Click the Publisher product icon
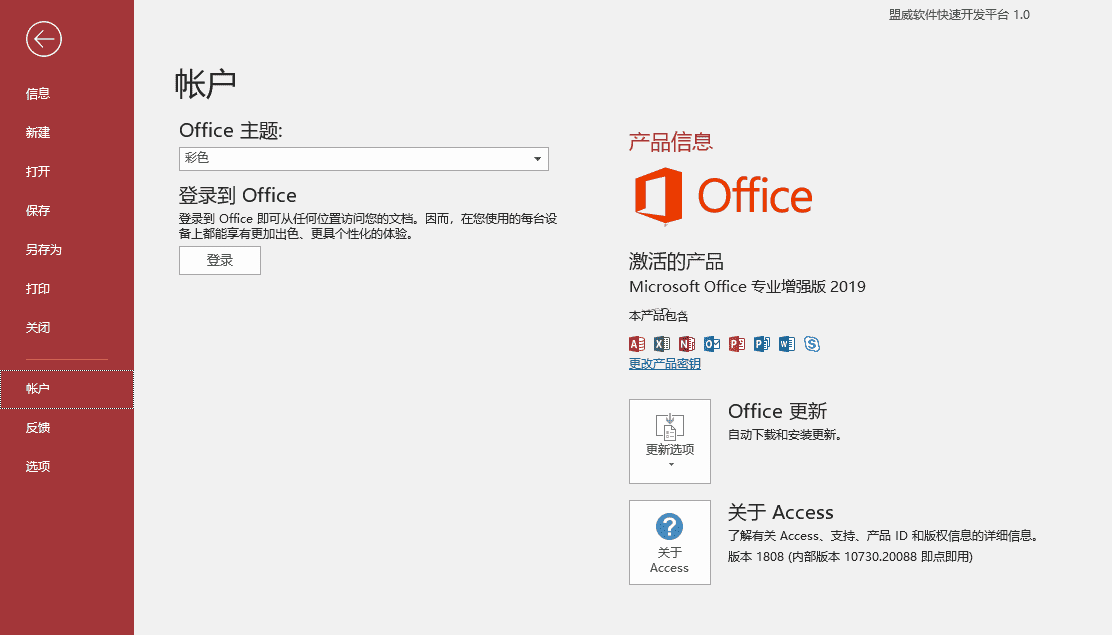The height and width of the screenshot is (635, 1112). (x=762, y=344)
